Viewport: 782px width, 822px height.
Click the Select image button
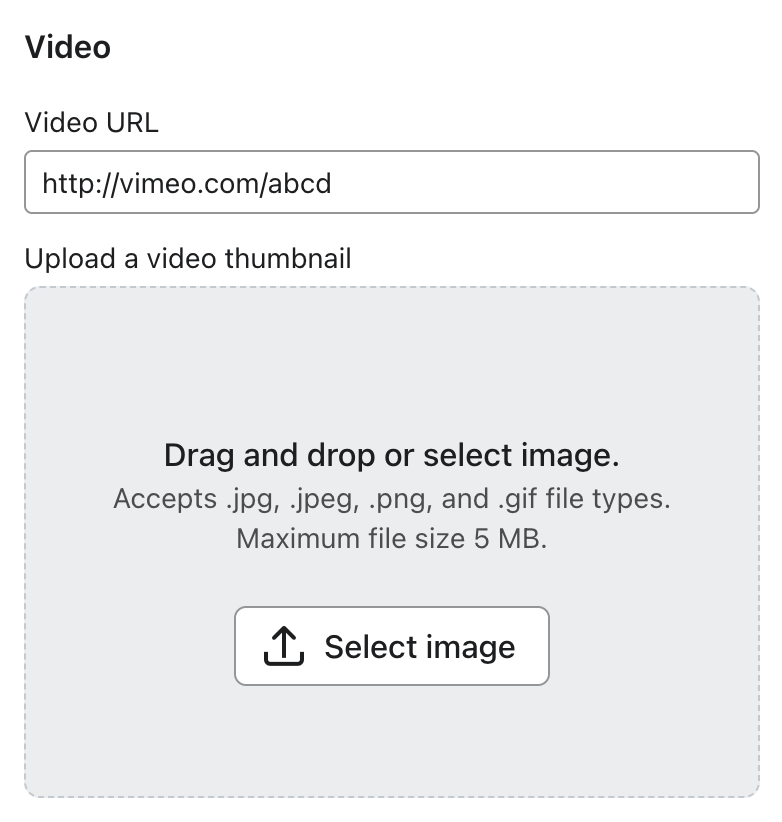pyautogui.click(x=391, y=646)
